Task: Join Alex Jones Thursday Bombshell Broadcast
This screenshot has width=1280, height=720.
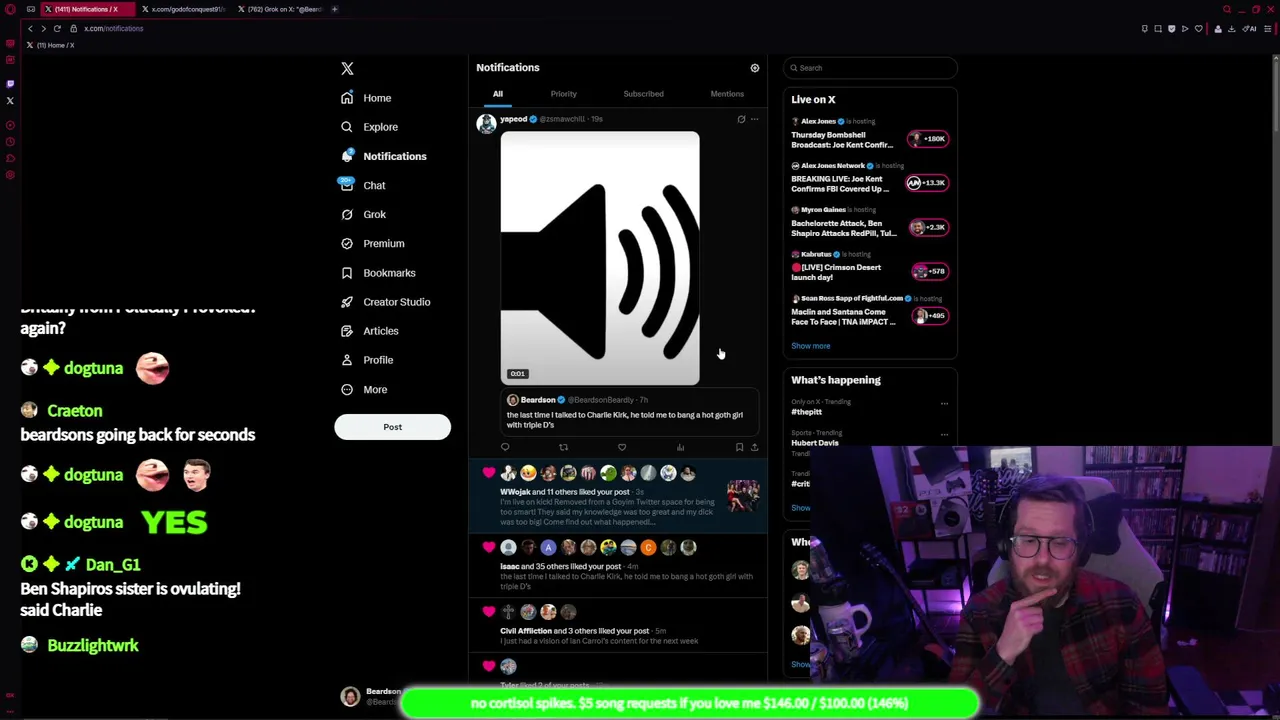Action: (x=870, y=134)
